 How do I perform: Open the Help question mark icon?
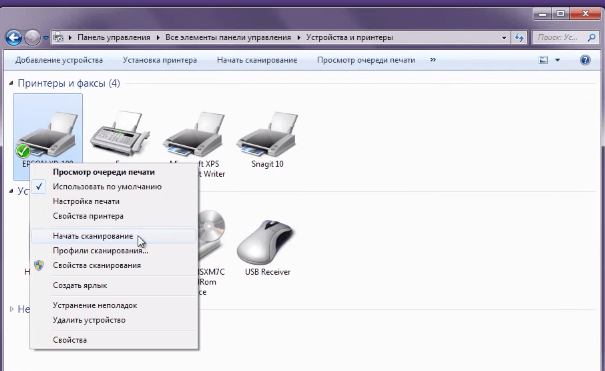tap(585, 60)
